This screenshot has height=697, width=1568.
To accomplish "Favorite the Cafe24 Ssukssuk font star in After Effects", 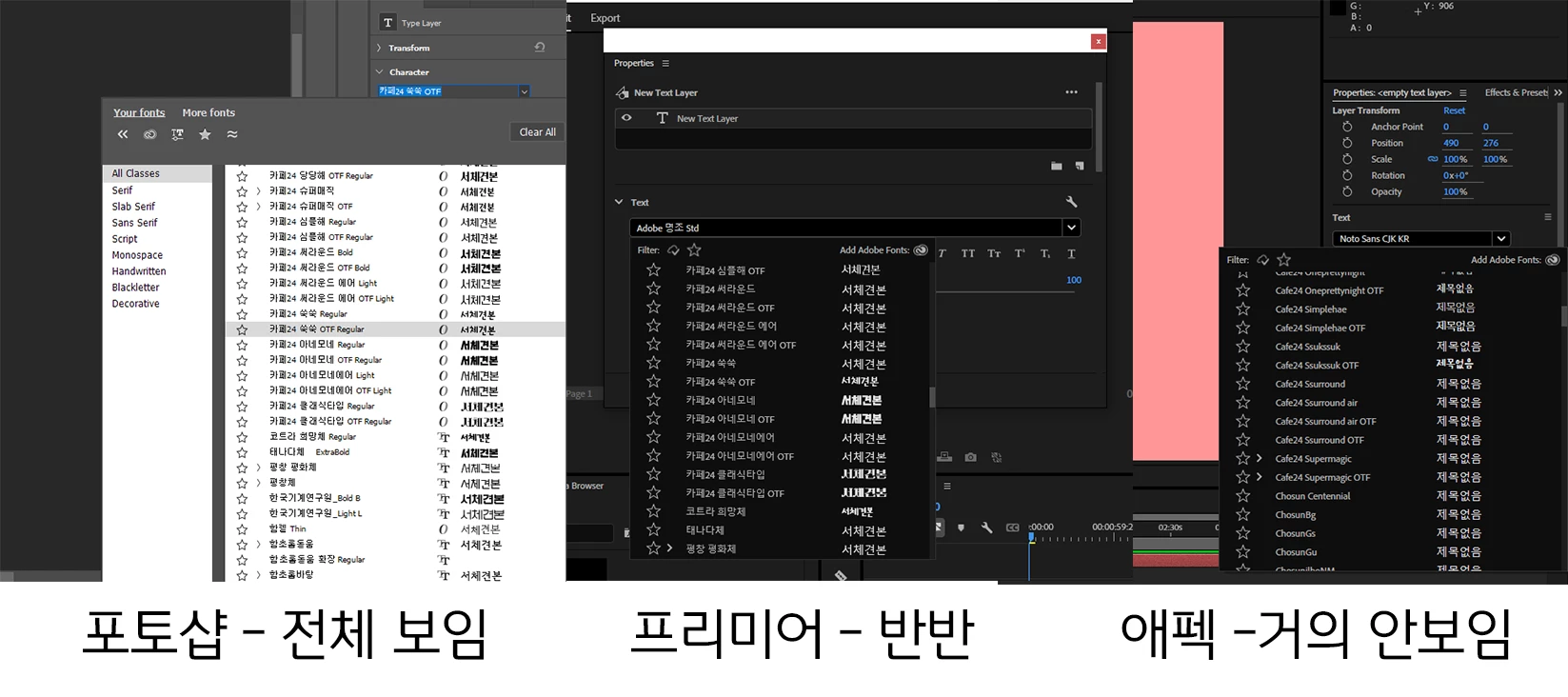I will (1242, 347).
